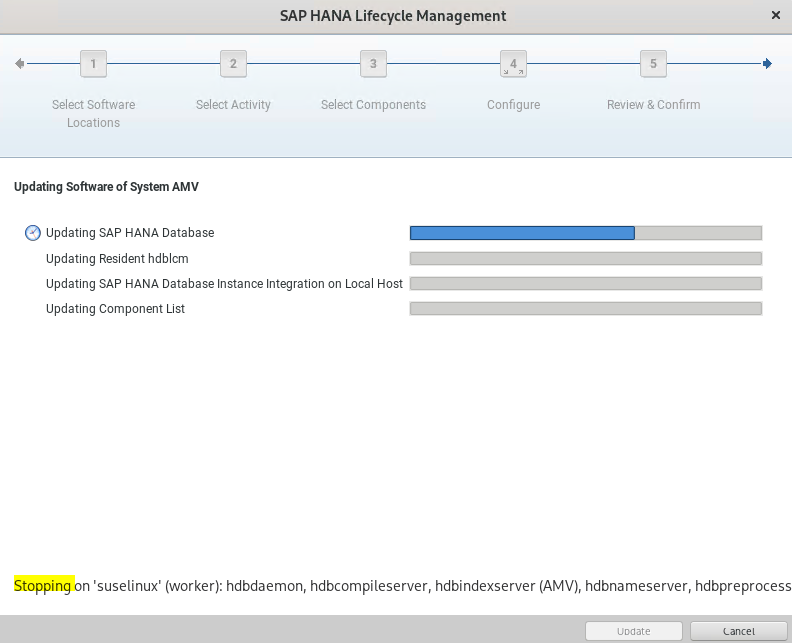Click 'Review & Confirm' step label
The height and width of the screenshot is (643, 792).
(653, 105)
